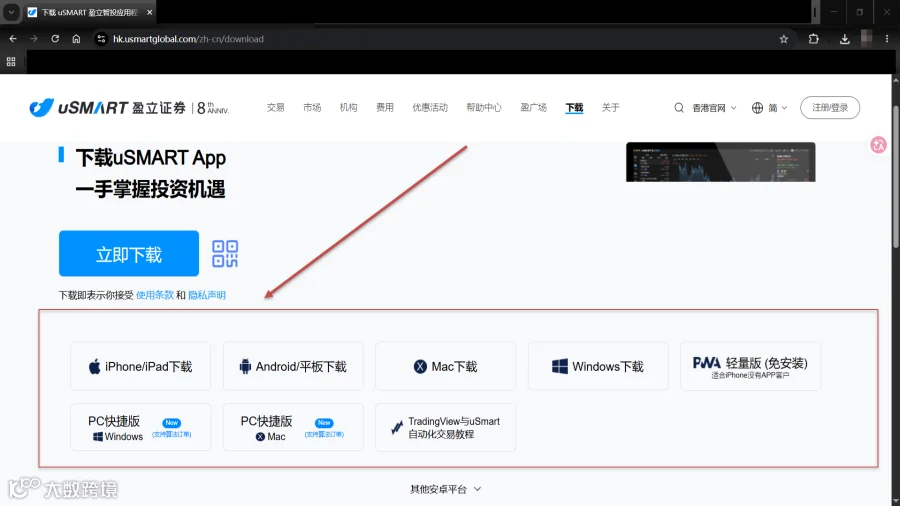The width and height of the screenshot is (900, 506).
Task: Open the 机构 menu item
Action: (348, 107)
